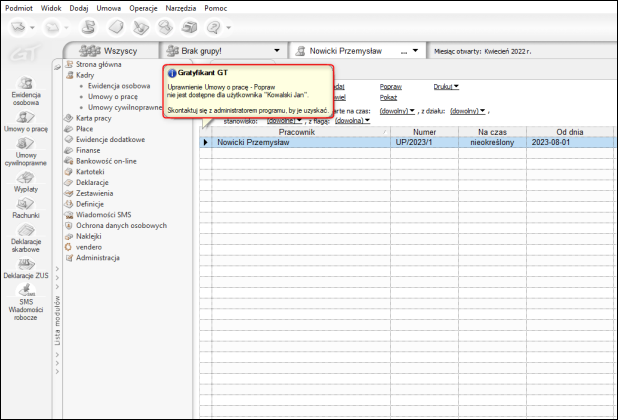Open the z działu (dowolny) filter dropdown
Viewport: 618px width, 420px height.
(467, 111)
